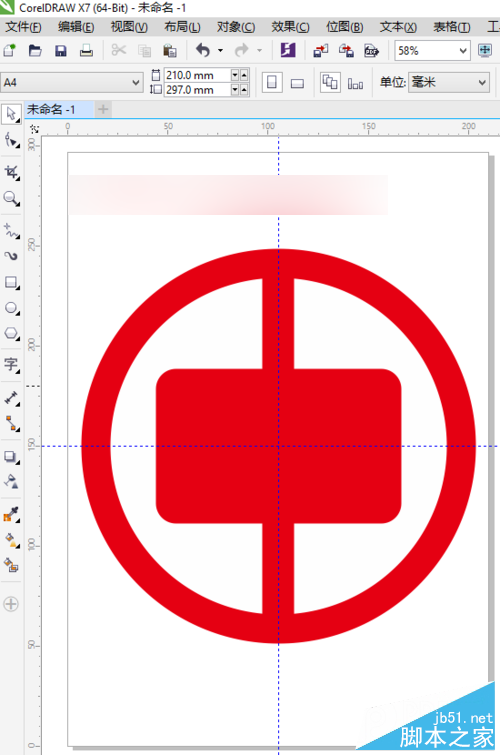Open the A4 page size dropdown

click(135, 82)
